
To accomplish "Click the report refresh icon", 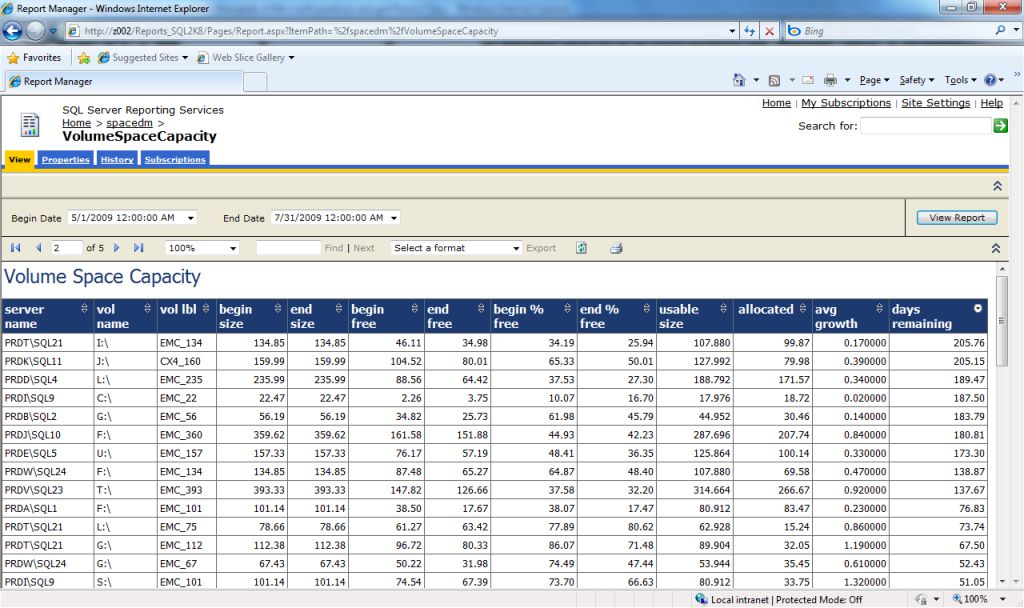I will [x=581, y=248].
